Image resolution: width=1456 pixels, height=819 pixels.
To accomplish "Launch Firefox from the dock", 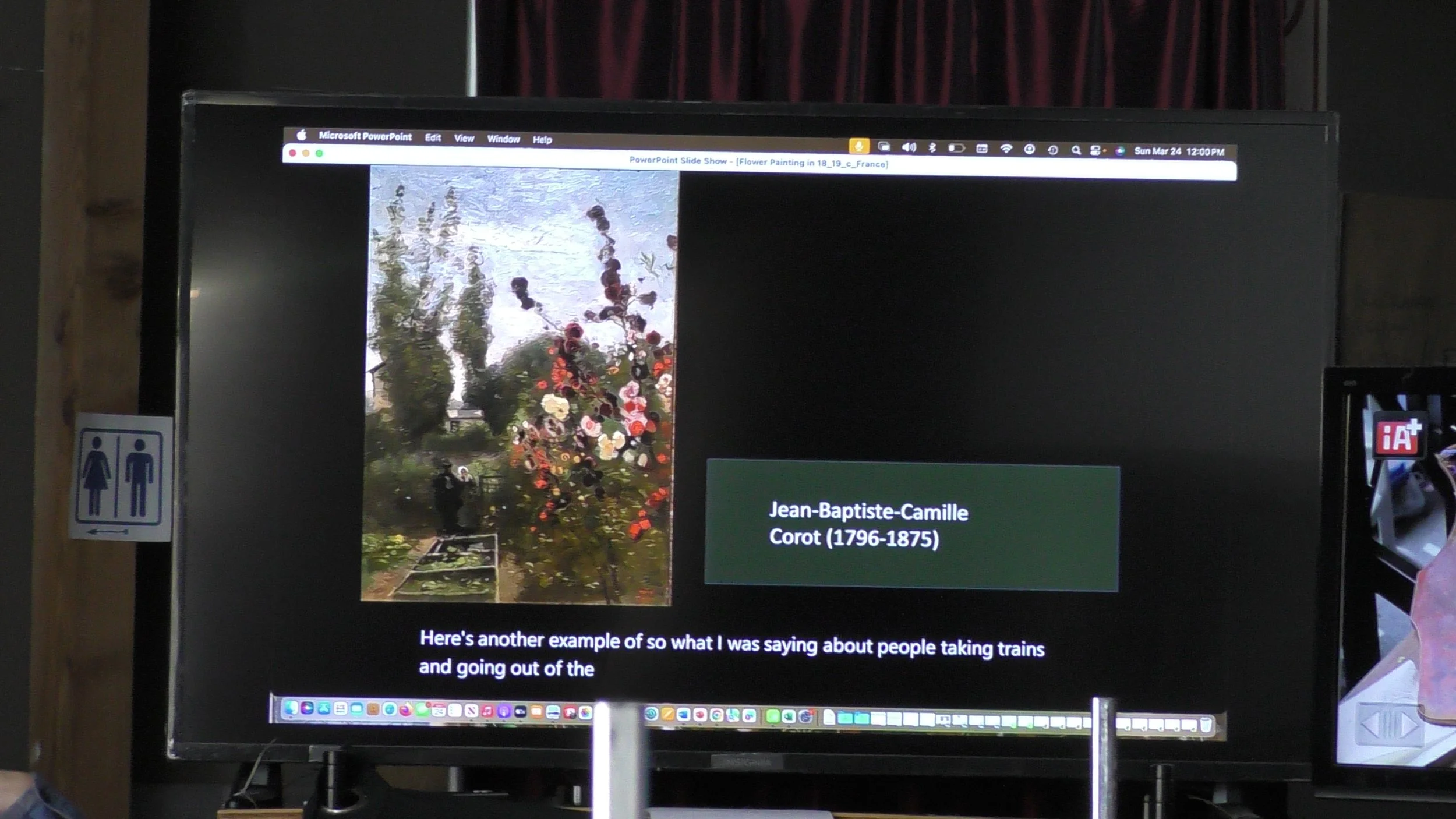I will click(x=405, y=709).
